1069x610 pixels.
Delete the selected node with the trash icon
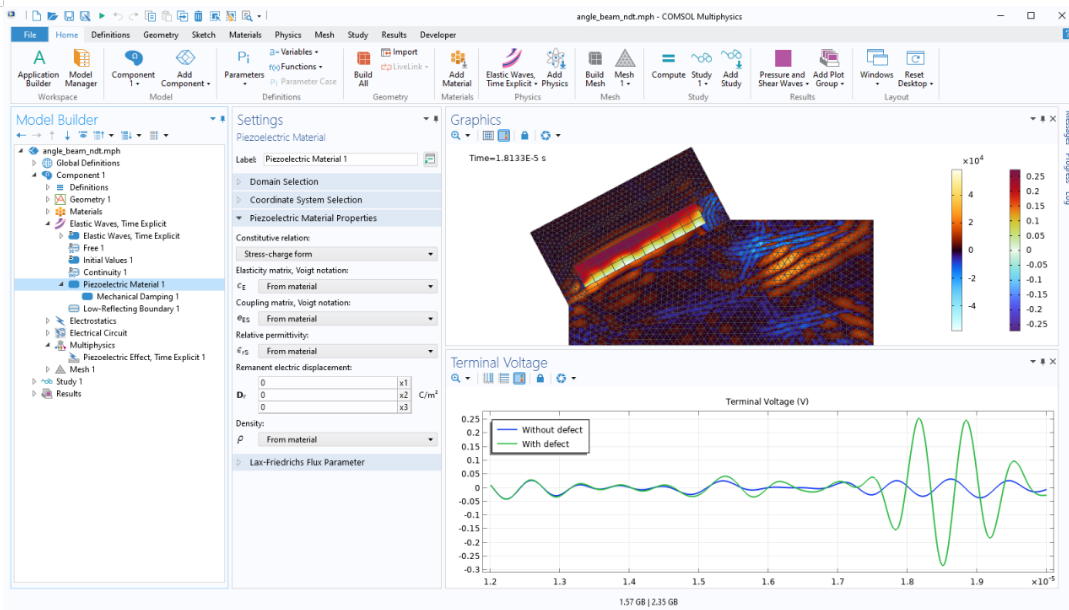point(198,16)
